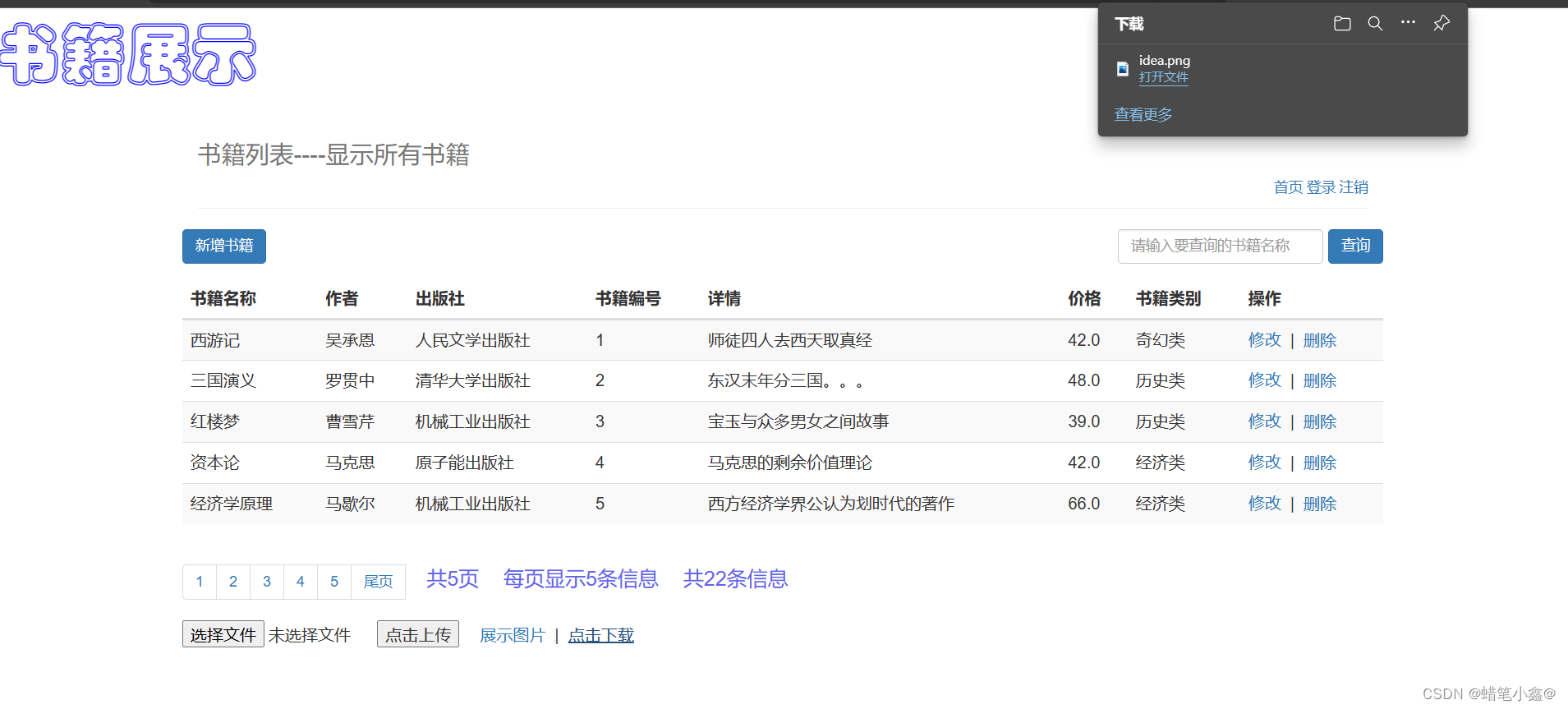This screenshot has height=709, width=1568.
Task: Select the 原子能出版社 cell
Action: (464, 463)
